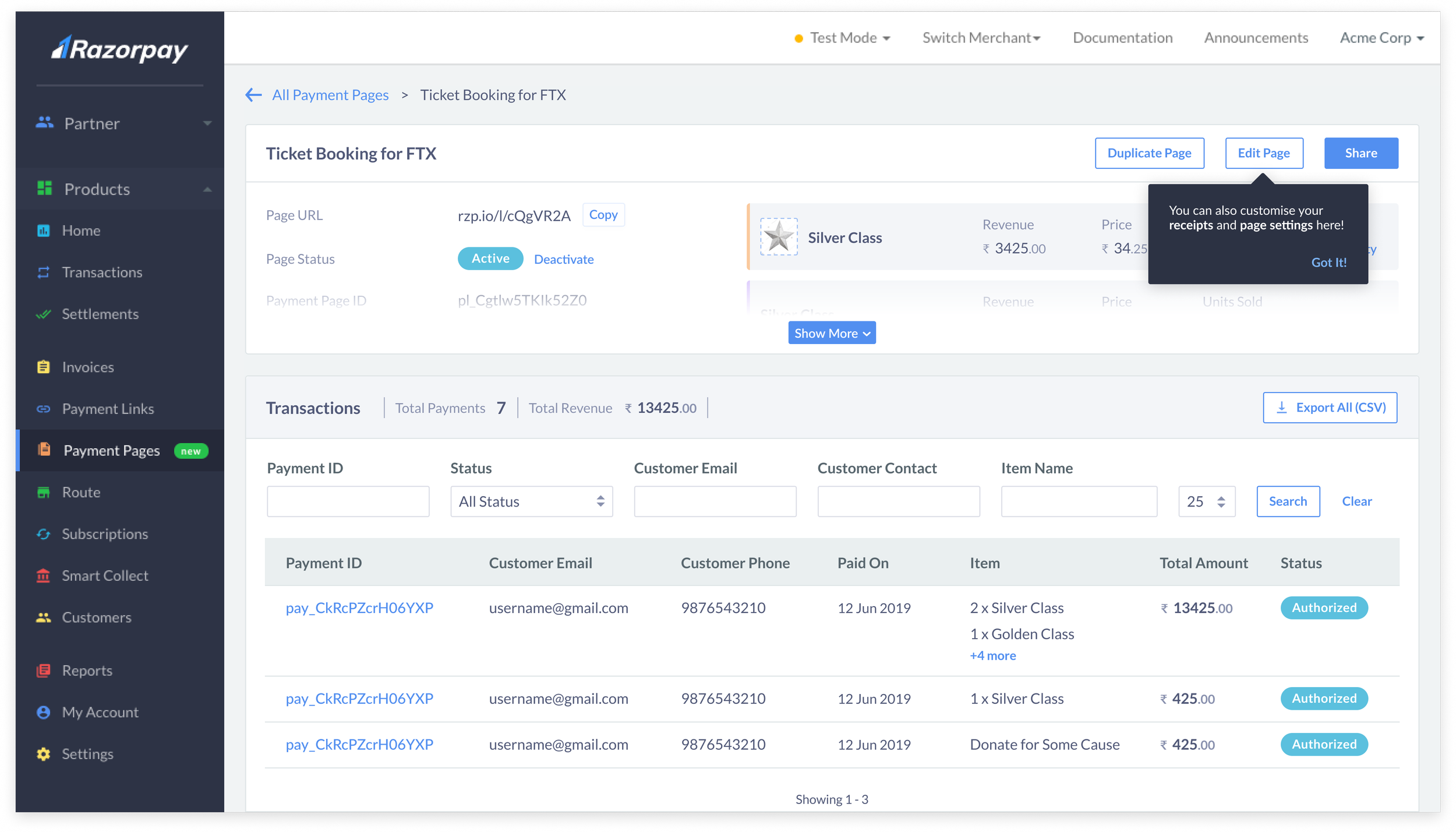Click the +4 more items link

pyautogui.click(x=992, y=656)
